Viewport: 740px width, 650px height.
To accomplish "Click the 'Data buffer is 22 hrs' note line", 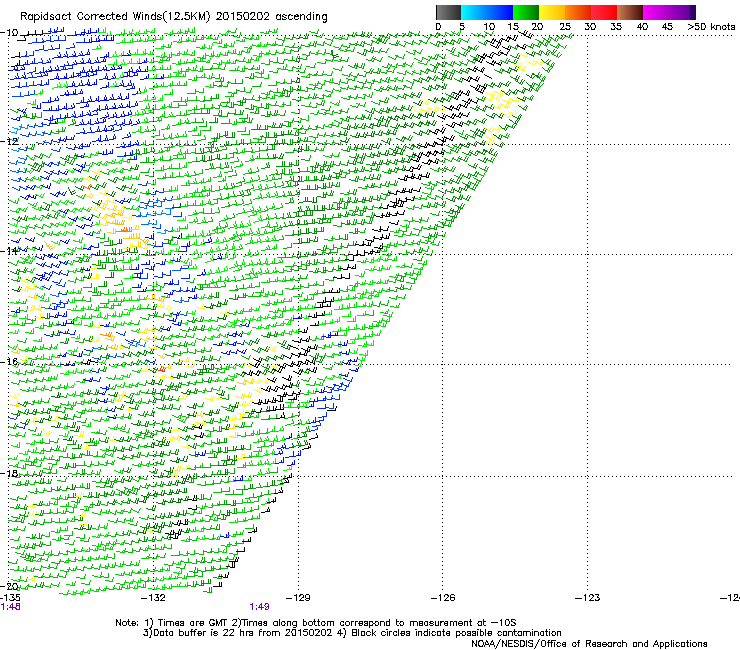I will (x=352, y=633).
